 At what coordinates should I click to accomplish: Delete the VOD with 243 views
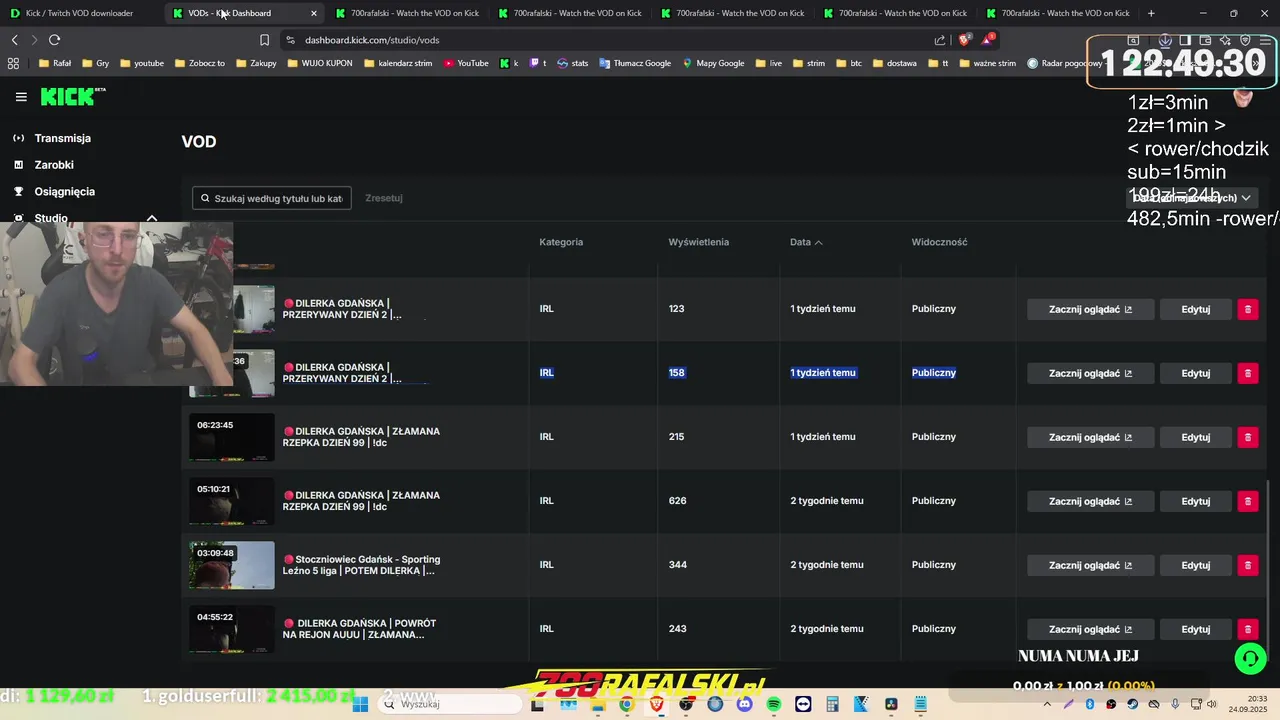[x=1247, y=629]
